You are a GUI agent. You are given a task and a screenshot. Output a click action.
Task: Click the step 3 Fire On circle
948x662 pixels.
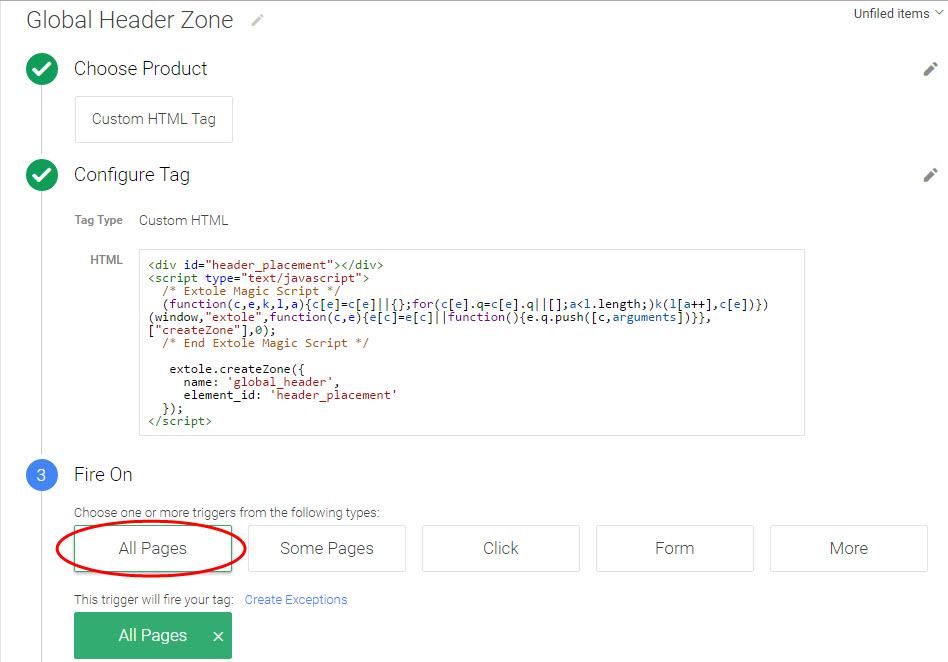pyautogui.click(x=42, y=475)
